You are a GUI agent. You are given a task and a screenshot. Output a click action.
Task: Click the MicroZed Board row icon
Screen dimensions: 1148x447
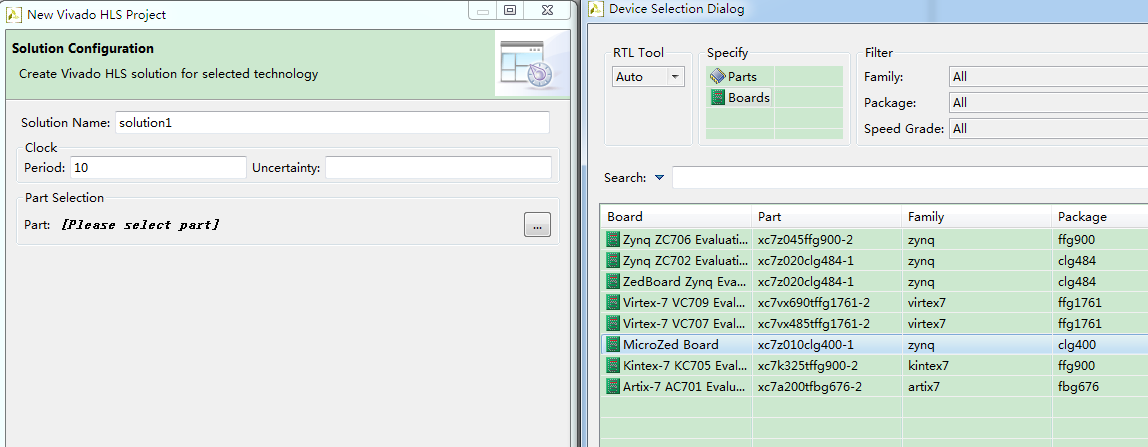614,345
